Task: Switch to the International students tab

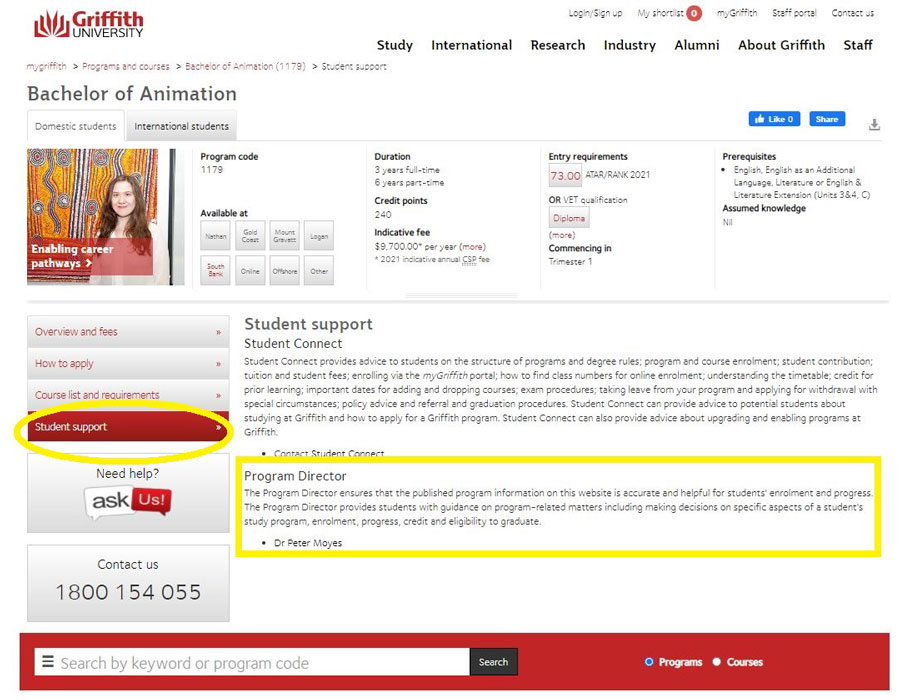Action: point(181,127)
